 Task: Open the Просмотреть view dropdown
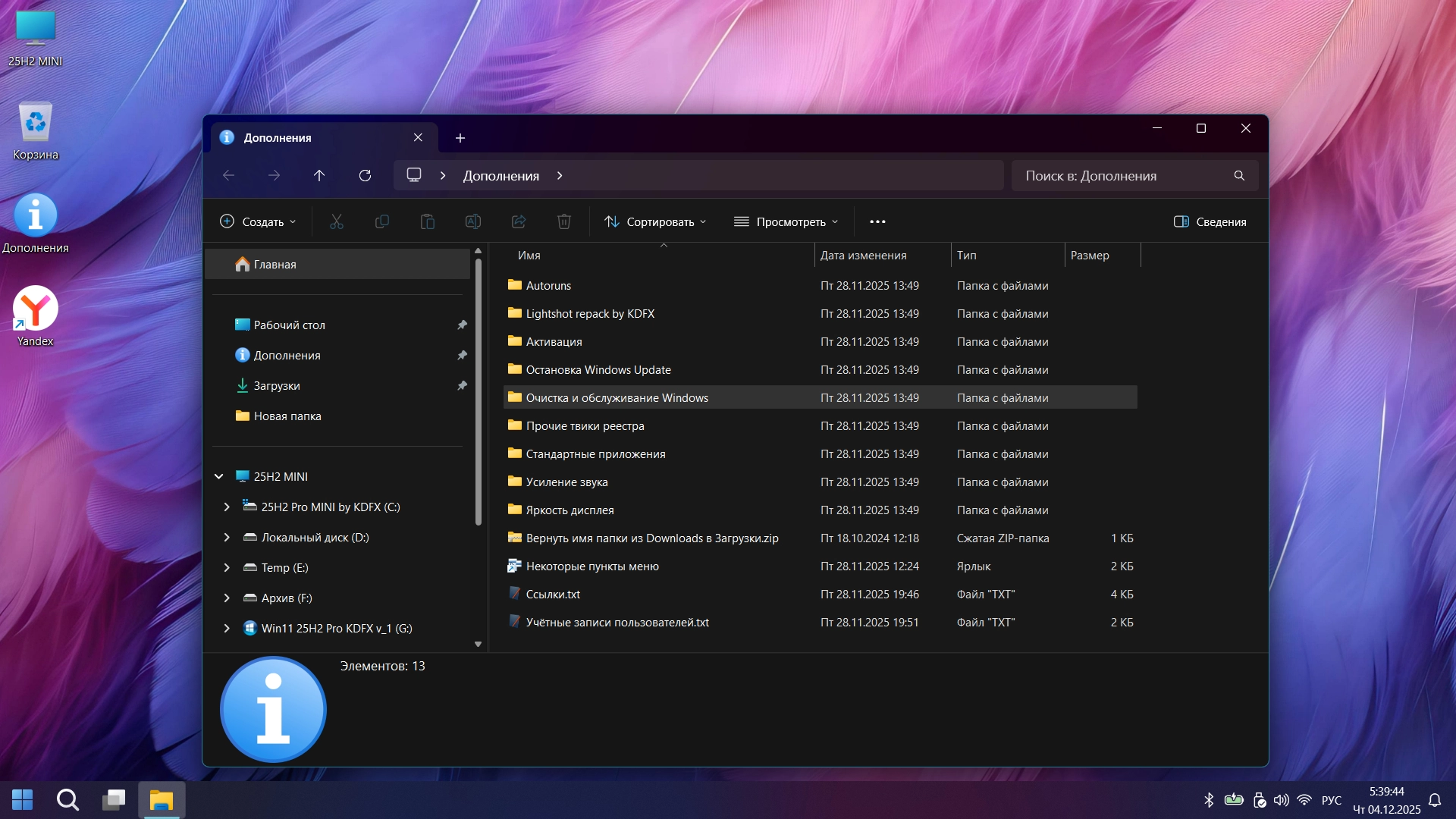(786, 221)
